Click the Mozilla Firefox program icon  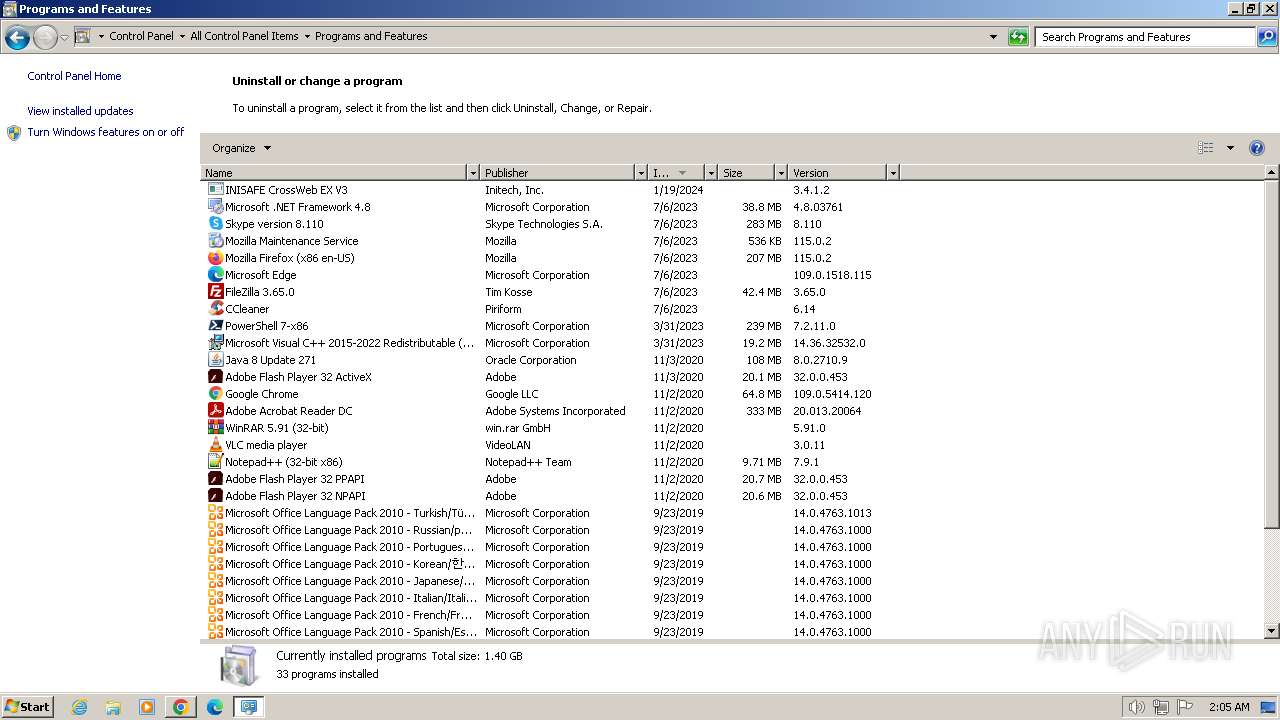(215, 258)
